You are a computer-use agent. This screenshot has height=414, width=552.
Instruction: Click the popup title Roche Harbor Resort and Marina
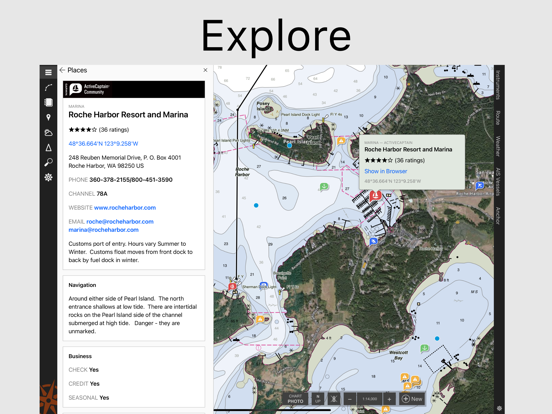(408, 150)
